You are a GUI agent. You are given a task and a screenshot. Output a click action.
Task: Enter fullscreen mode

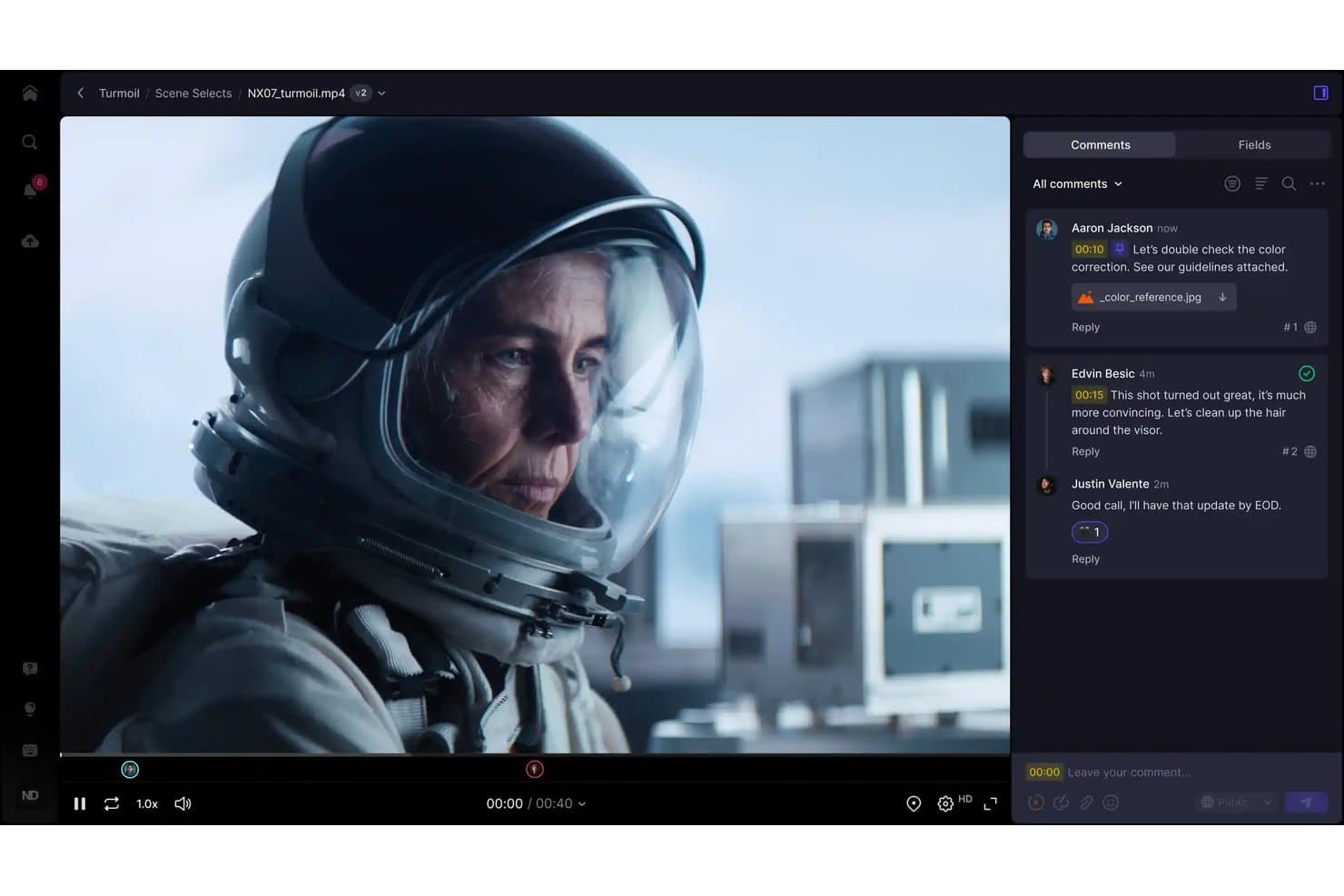click(x=991, y=803)
